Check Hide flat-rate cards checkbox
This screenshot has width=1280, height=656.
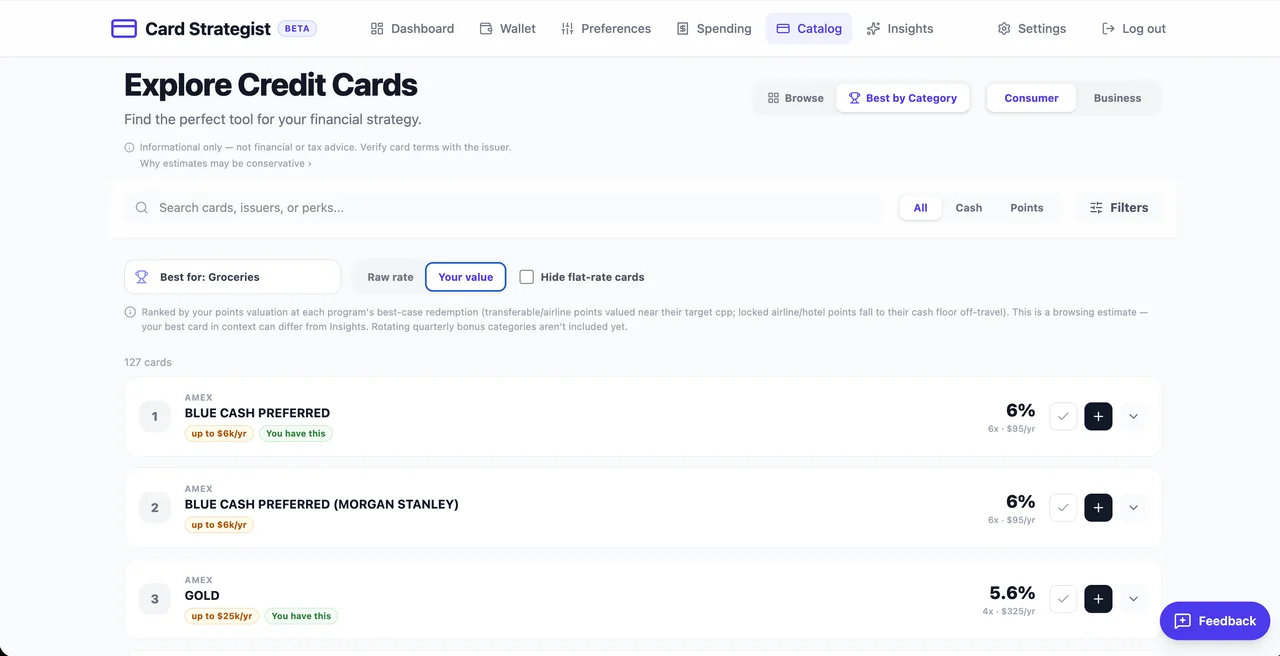pos(527,277)
